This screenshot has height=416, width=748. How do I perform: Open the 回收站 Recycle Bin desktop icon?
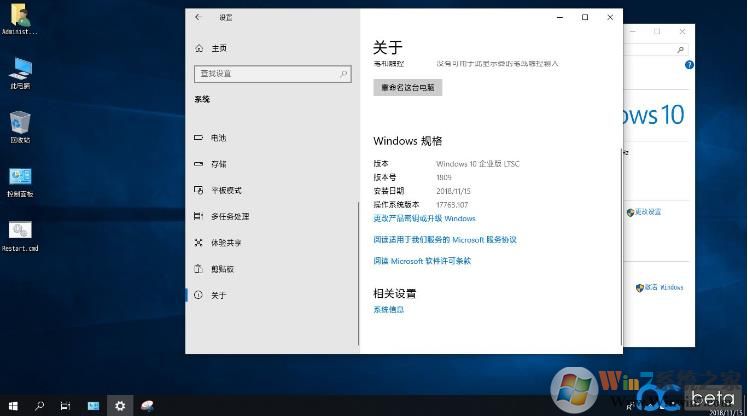(x=20, y=127)
